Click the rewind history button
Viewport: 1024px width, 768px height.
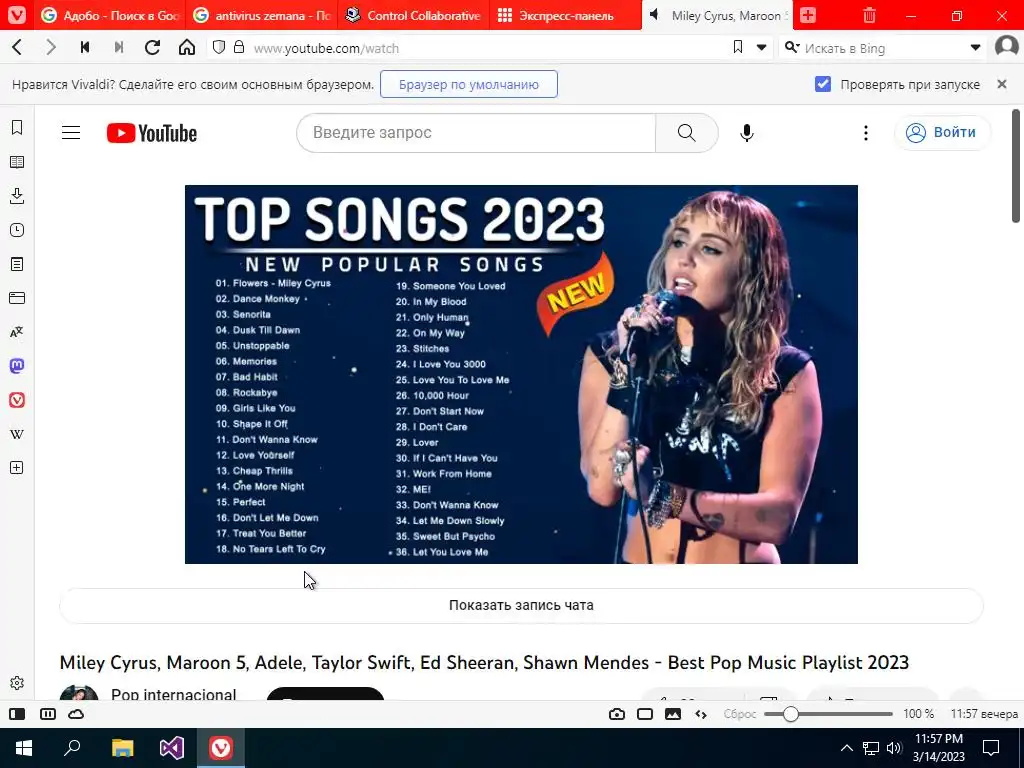pos(85,47)
